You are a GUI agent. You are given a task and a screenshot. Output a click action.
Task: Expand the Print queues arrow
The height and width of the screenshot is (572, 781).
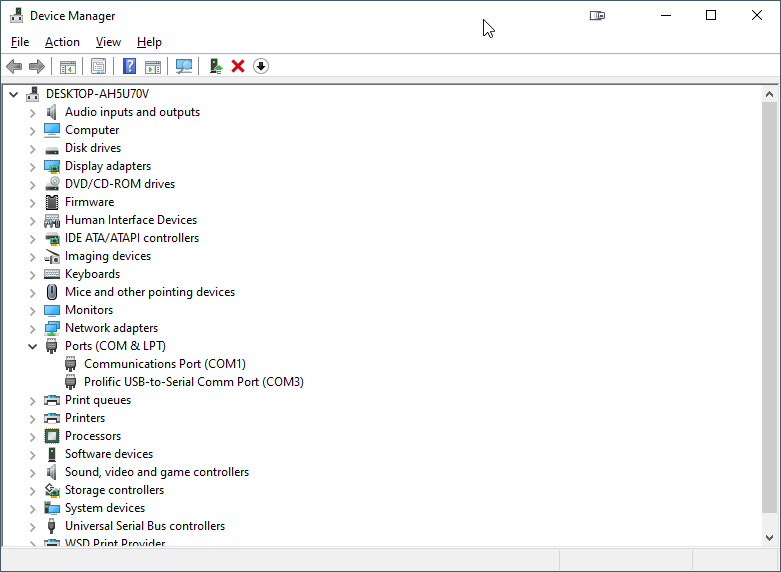point(32,401)
